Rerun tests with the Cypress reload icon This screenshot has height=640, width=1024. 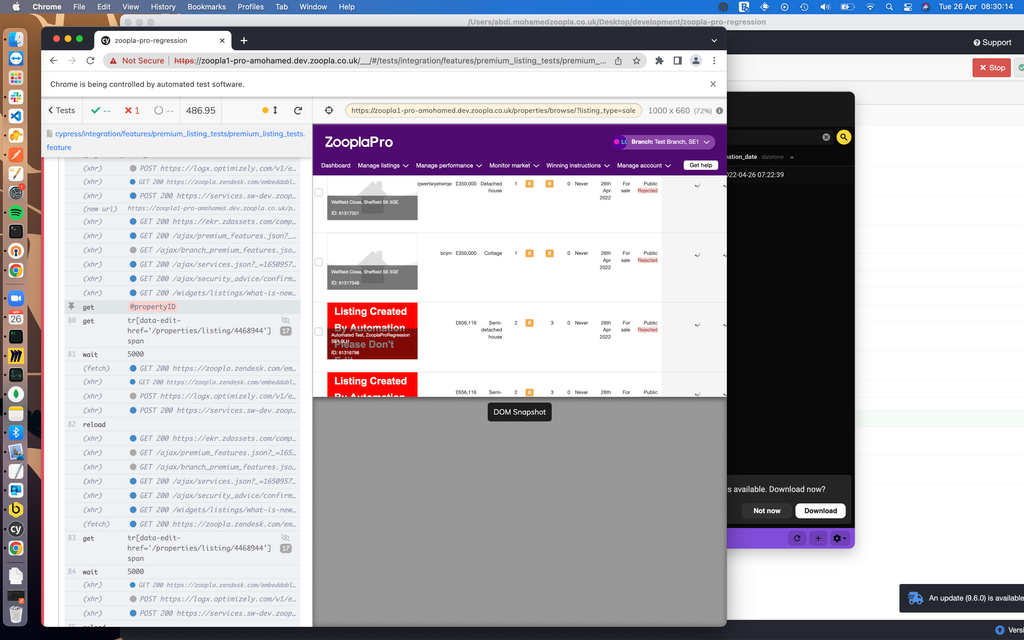298,110
